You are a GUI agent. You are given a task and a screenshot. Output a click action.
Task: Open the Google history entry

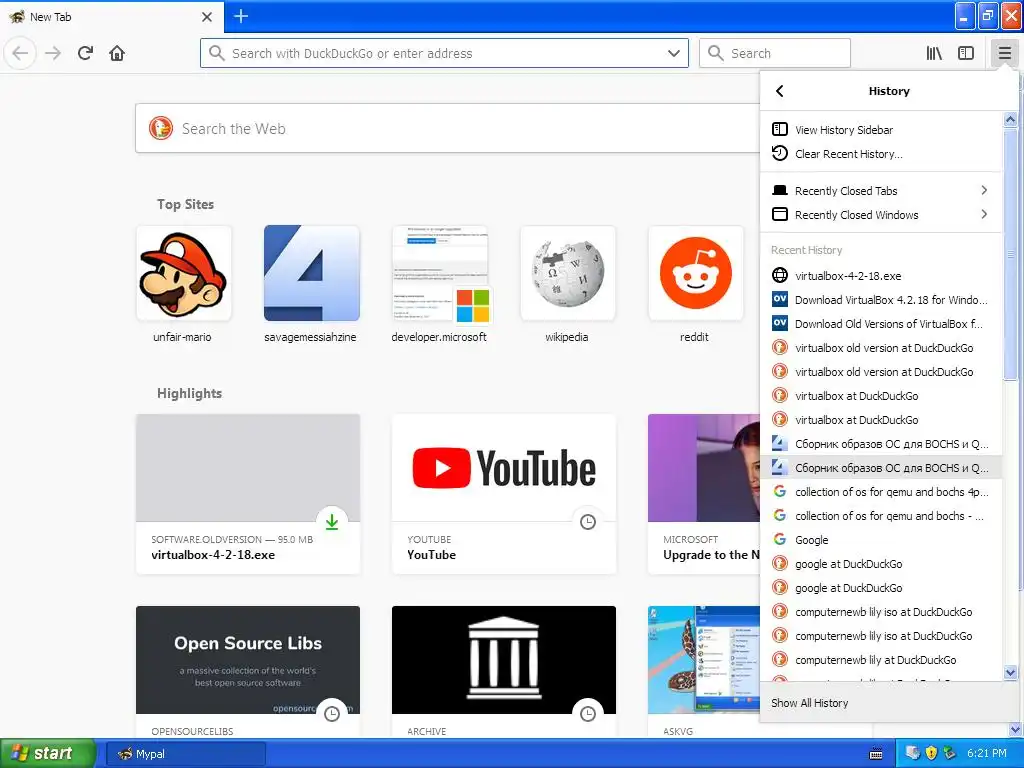[881, 539]
